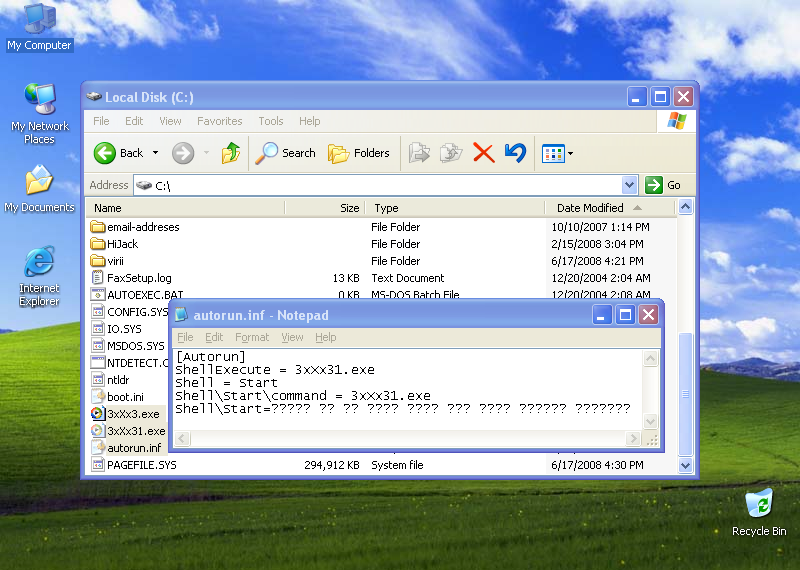The width and height of the screenshot is (800, 570).
Task: Sort by the Size column header
Action: click(325, 208)
